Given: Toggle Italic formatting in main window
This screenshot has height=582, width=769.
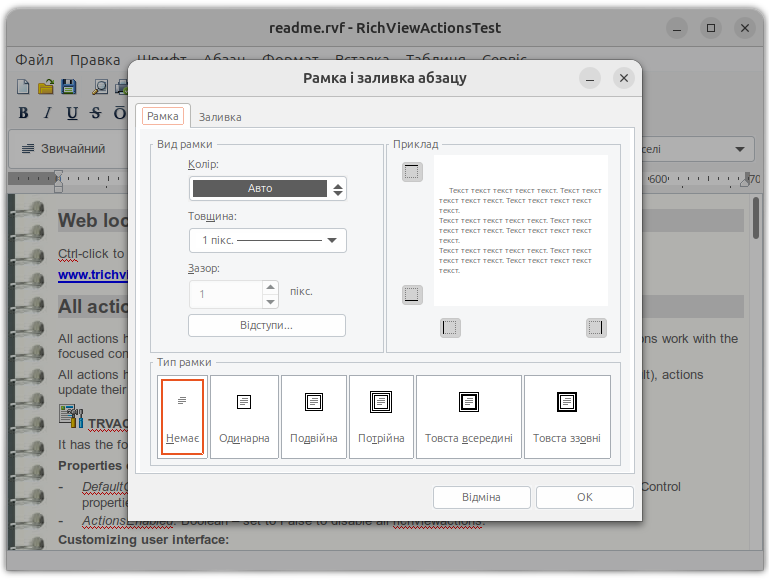Looking at the screenshot, I should (47, 113).
